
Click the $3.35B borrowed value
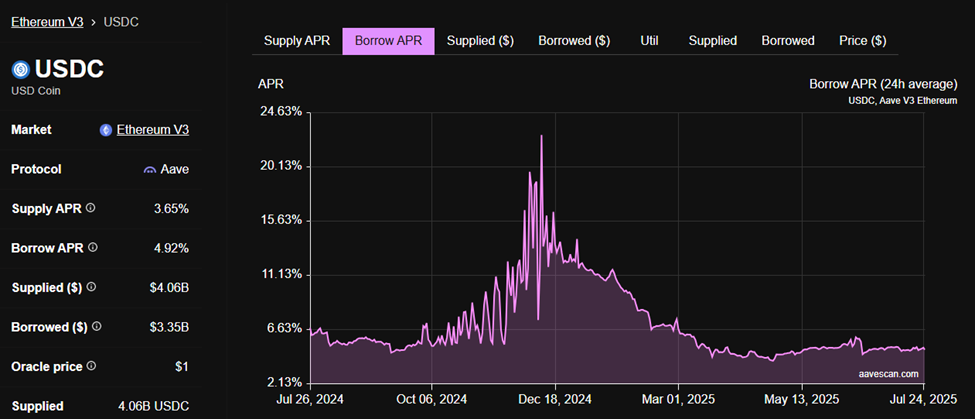click(x=169, y=327)
